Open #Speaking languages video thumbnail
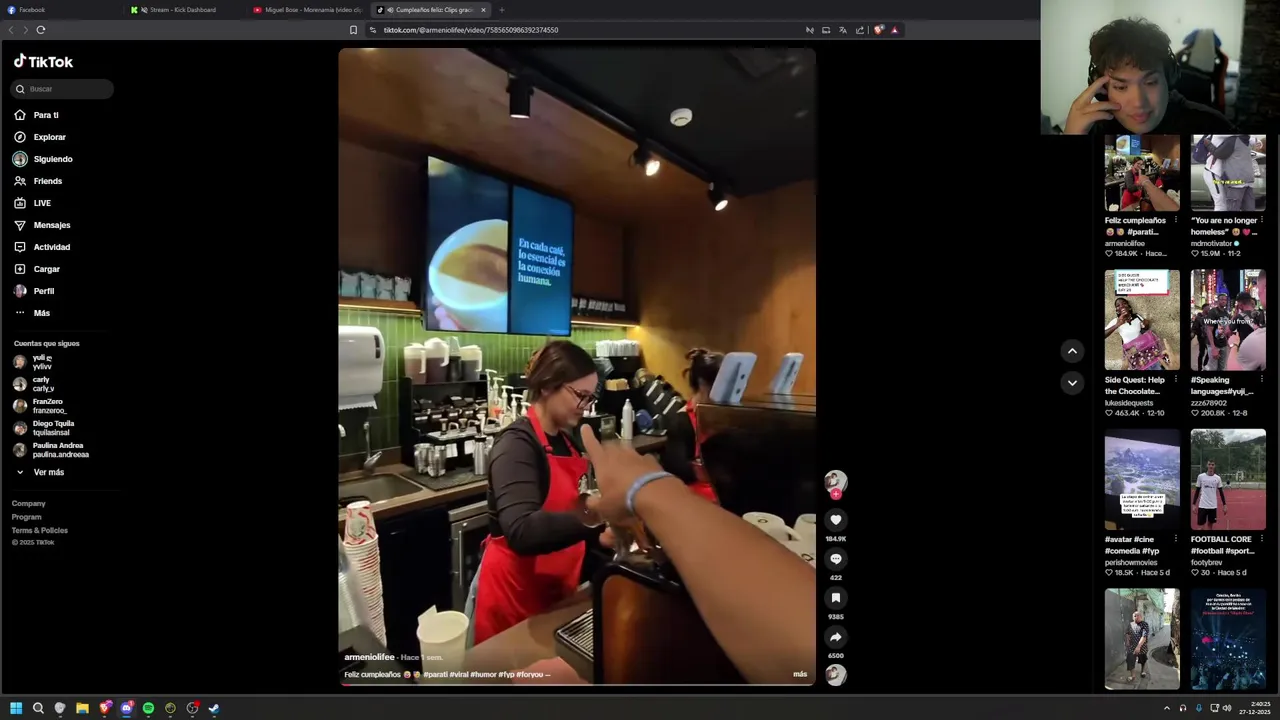The height and width of the screenshot is (720, 1280). pos(1228,320)
